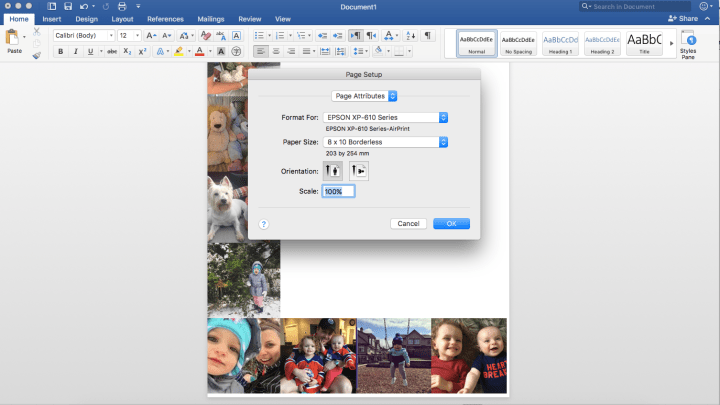This screenshot has height=405, width=720.
Task: Select landscape orientation
Action: click(358, 171)
